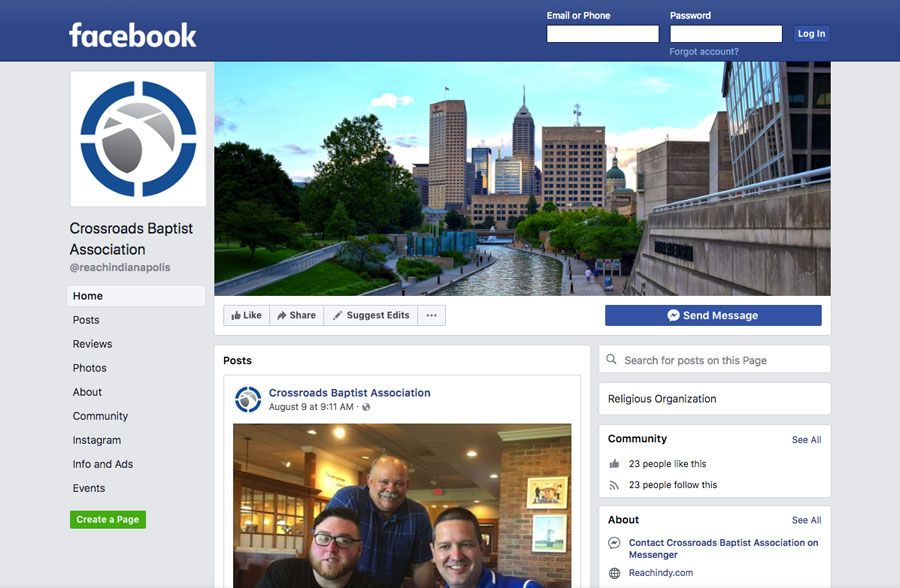Select Photos in the left navigation
The height and width of the screenshot is (588, 900).
click(x=89, y=368)
